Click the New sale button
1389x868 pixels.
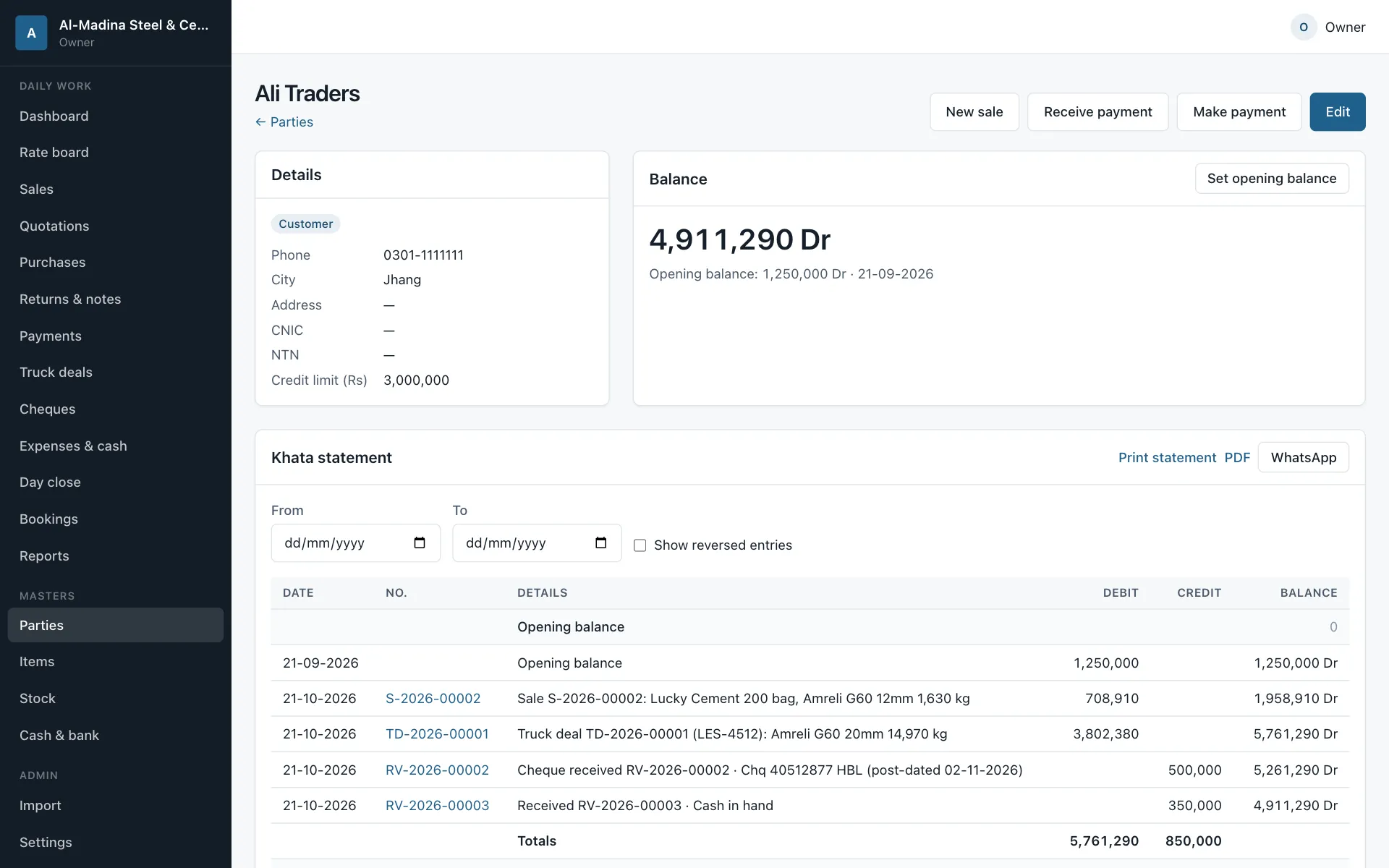point(974,112)
